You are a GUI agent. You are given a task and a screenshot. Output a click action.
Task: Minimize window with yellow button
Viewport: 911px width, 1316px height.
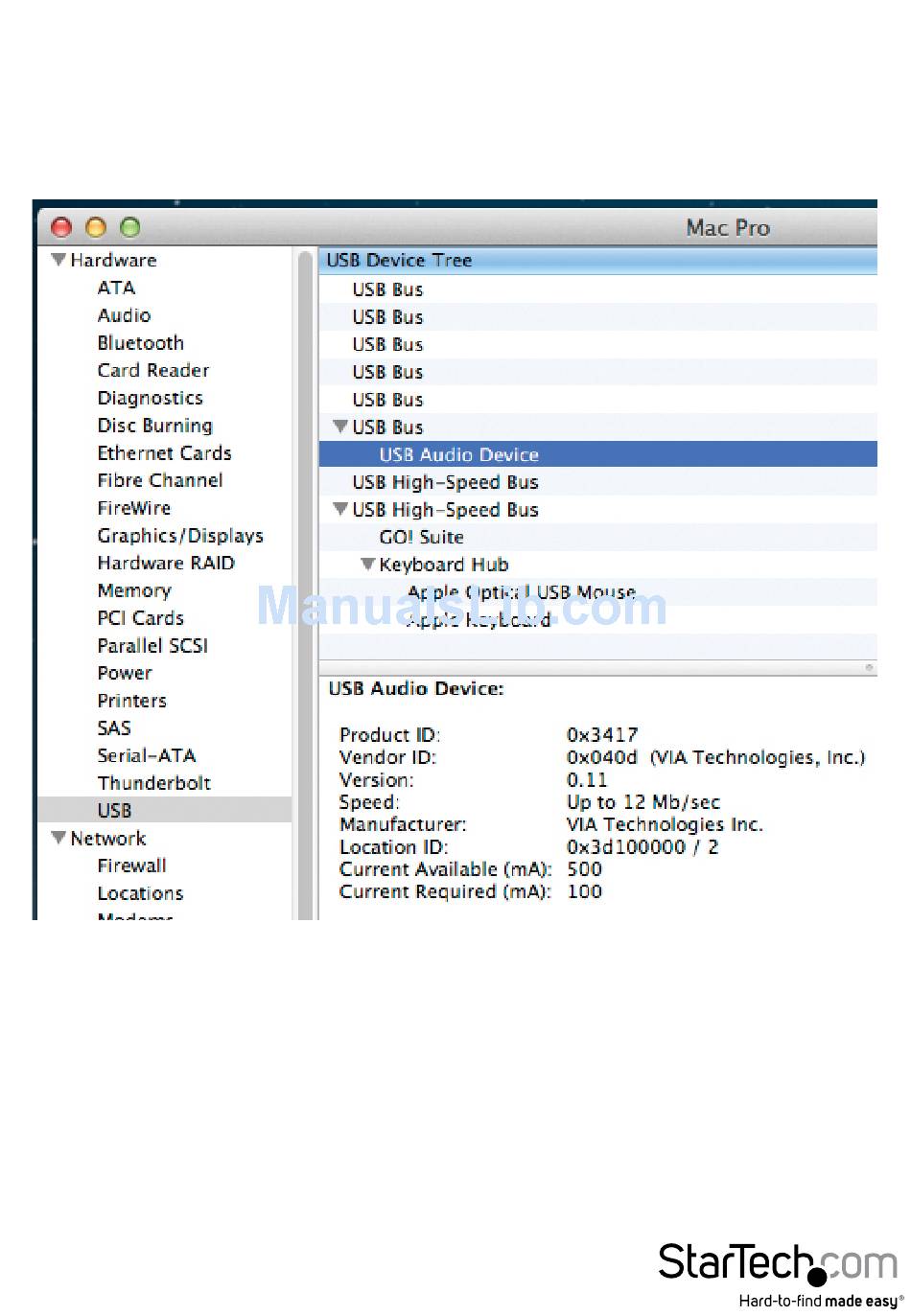[x=96, y=227]
